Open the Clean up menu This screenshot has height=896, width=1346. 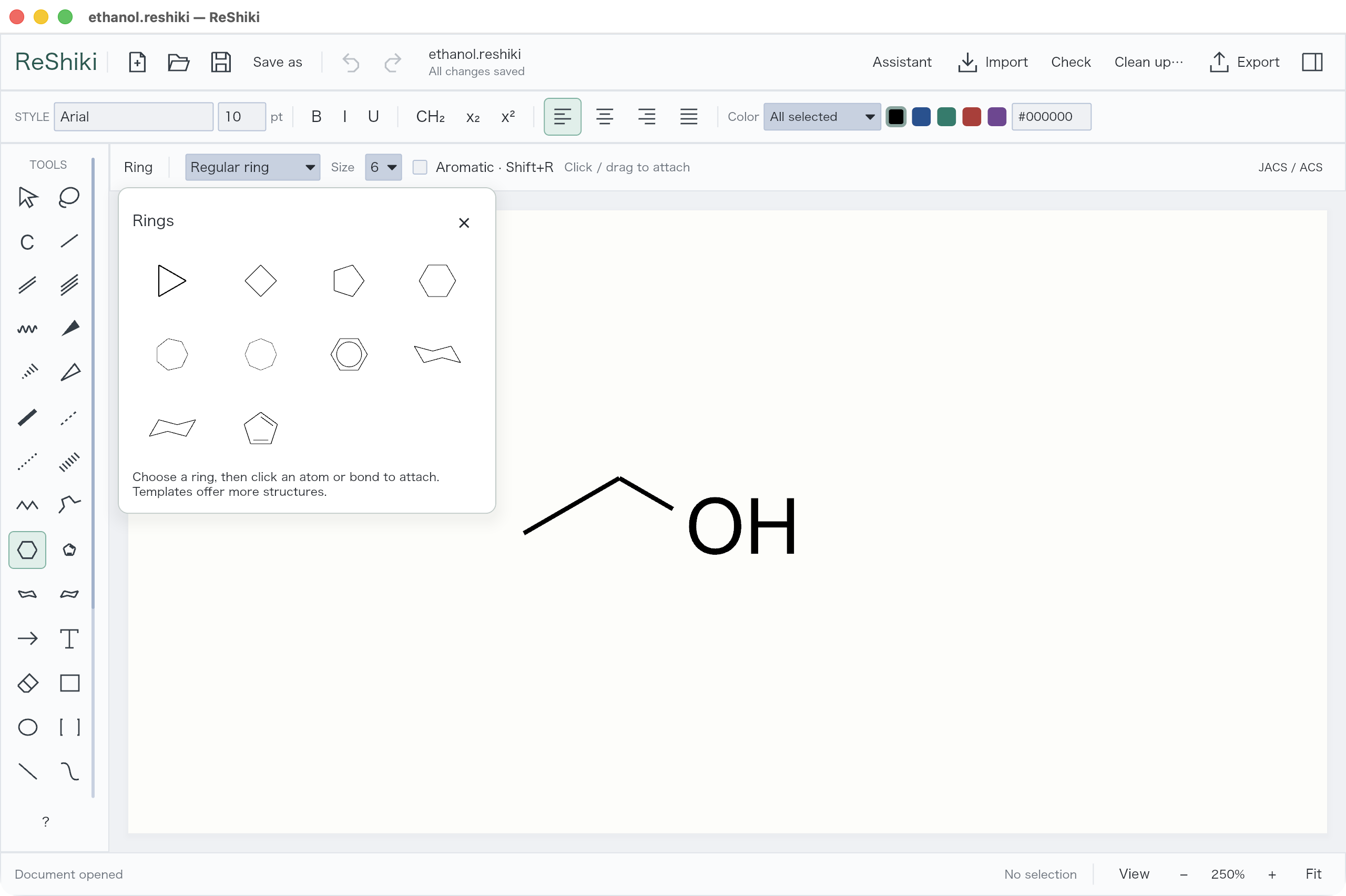point(1148,62)
